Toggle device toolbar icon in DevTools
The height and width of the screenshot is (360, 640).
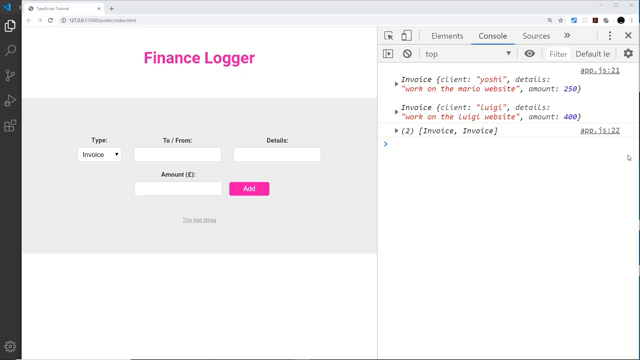click(x=406, y=36)
